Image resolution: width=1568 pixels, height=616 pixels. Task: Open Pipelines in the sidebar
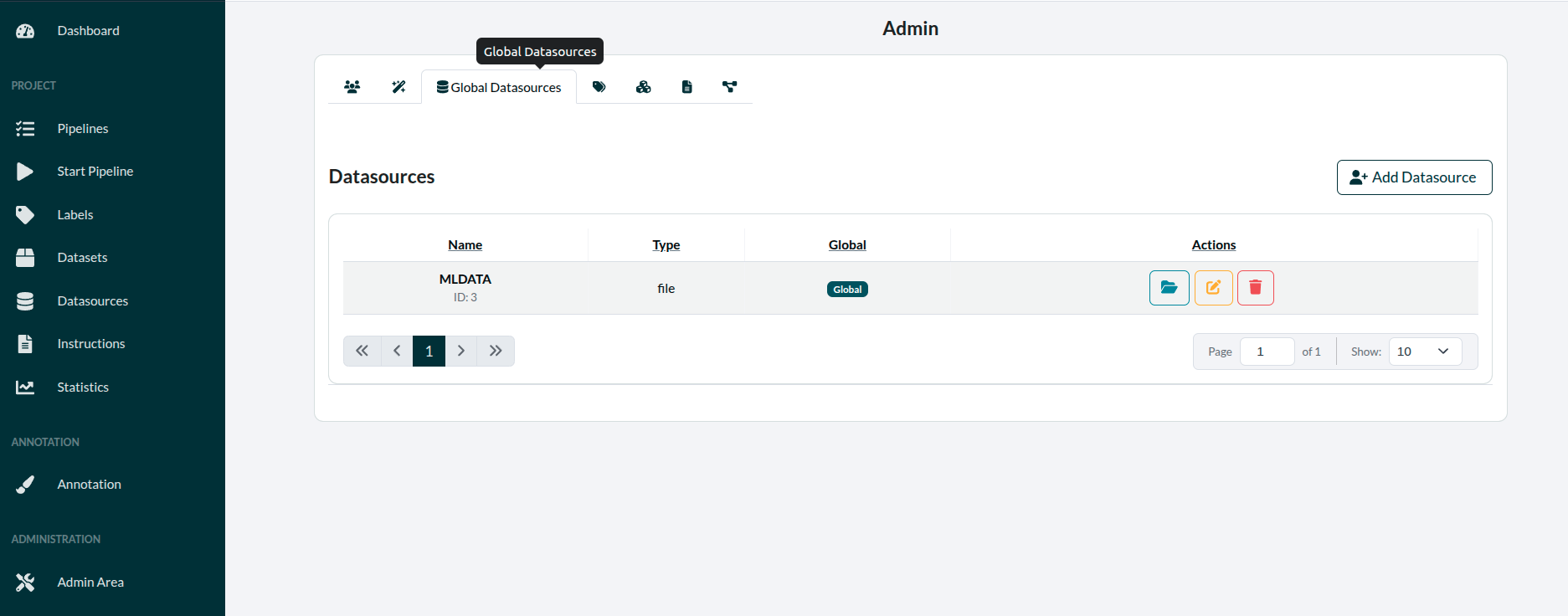tap(83, 129)
